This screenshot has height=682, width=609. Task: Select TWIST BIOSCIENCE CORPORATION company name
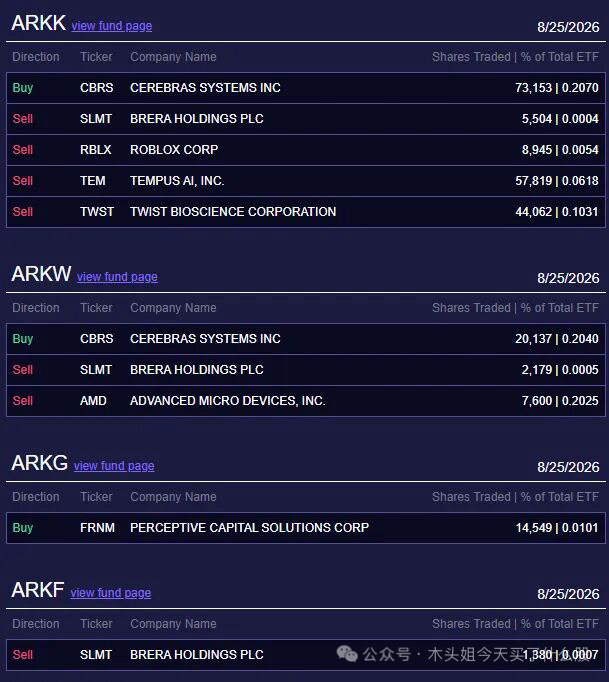click(233, 212)
